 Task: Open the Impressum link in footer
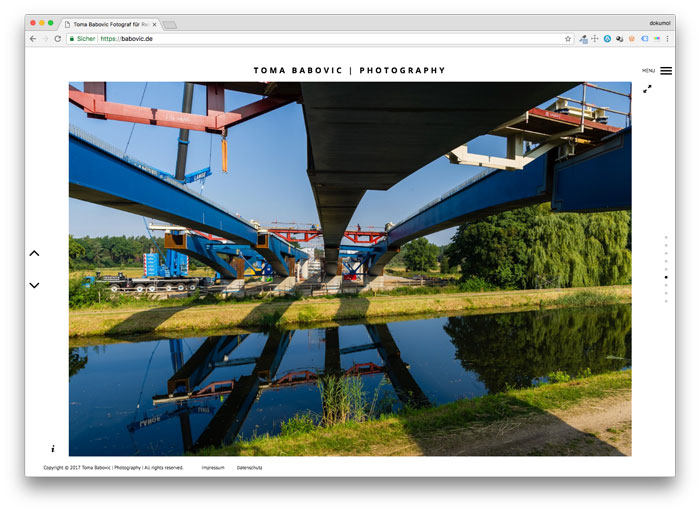coord(213,468)
